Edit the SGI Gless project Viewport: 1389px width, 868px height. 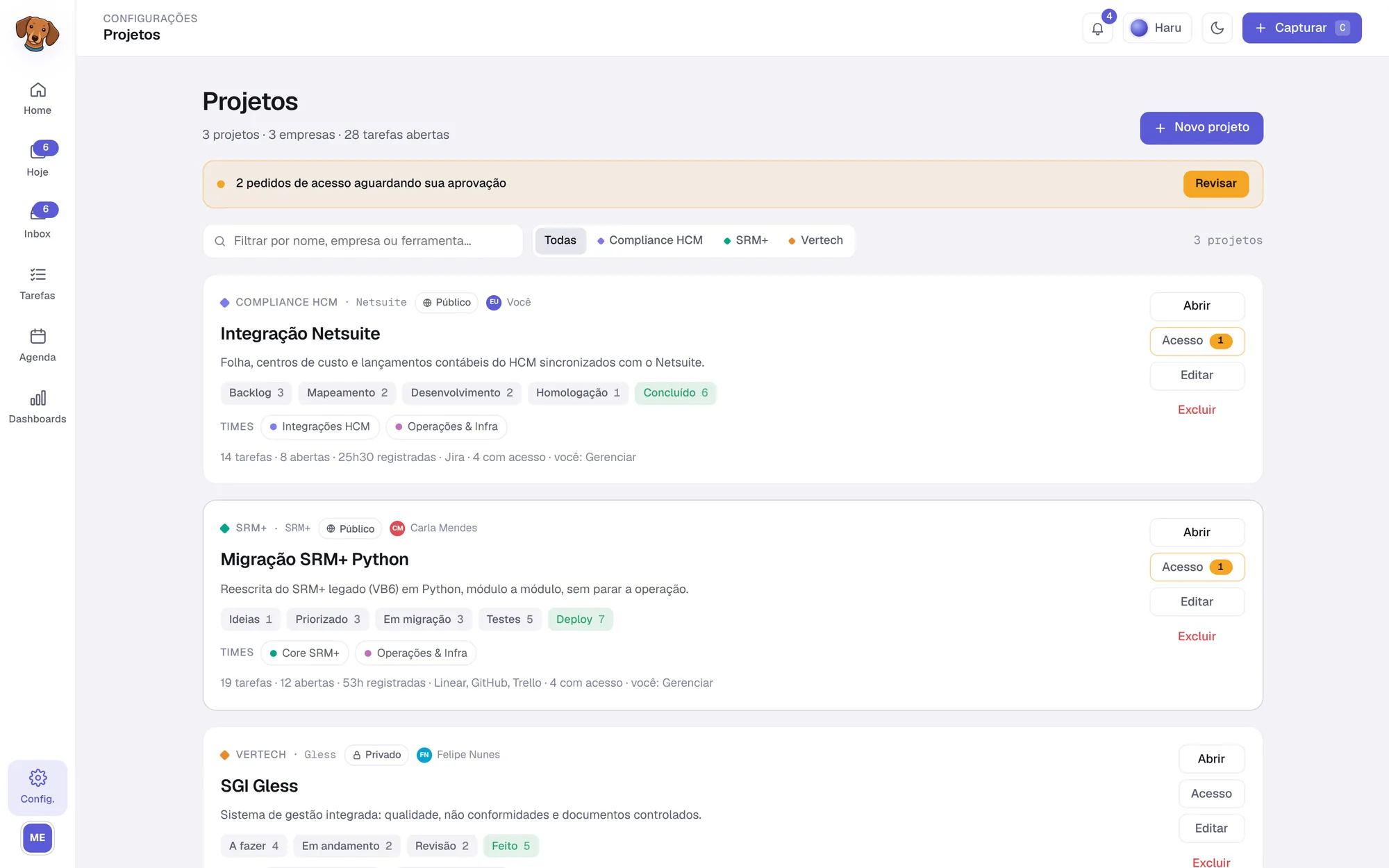click(1211, 828)
